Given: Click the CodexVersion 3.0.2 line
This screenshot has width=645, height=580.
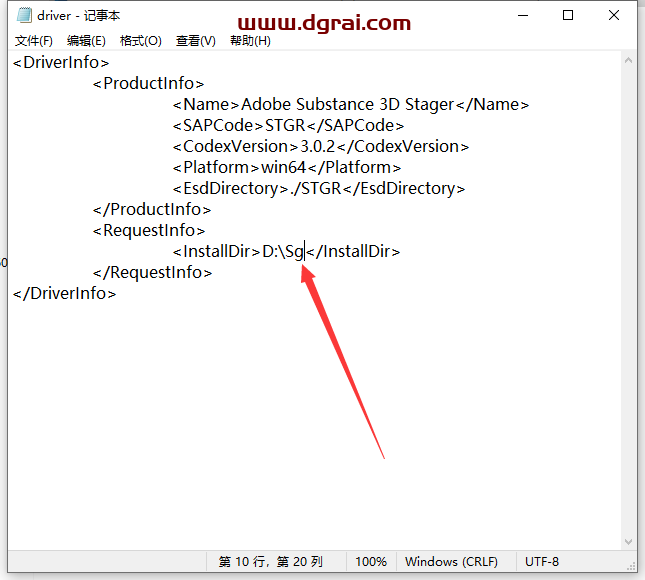Looking at the screenshot, I should [x=321, y=146].
